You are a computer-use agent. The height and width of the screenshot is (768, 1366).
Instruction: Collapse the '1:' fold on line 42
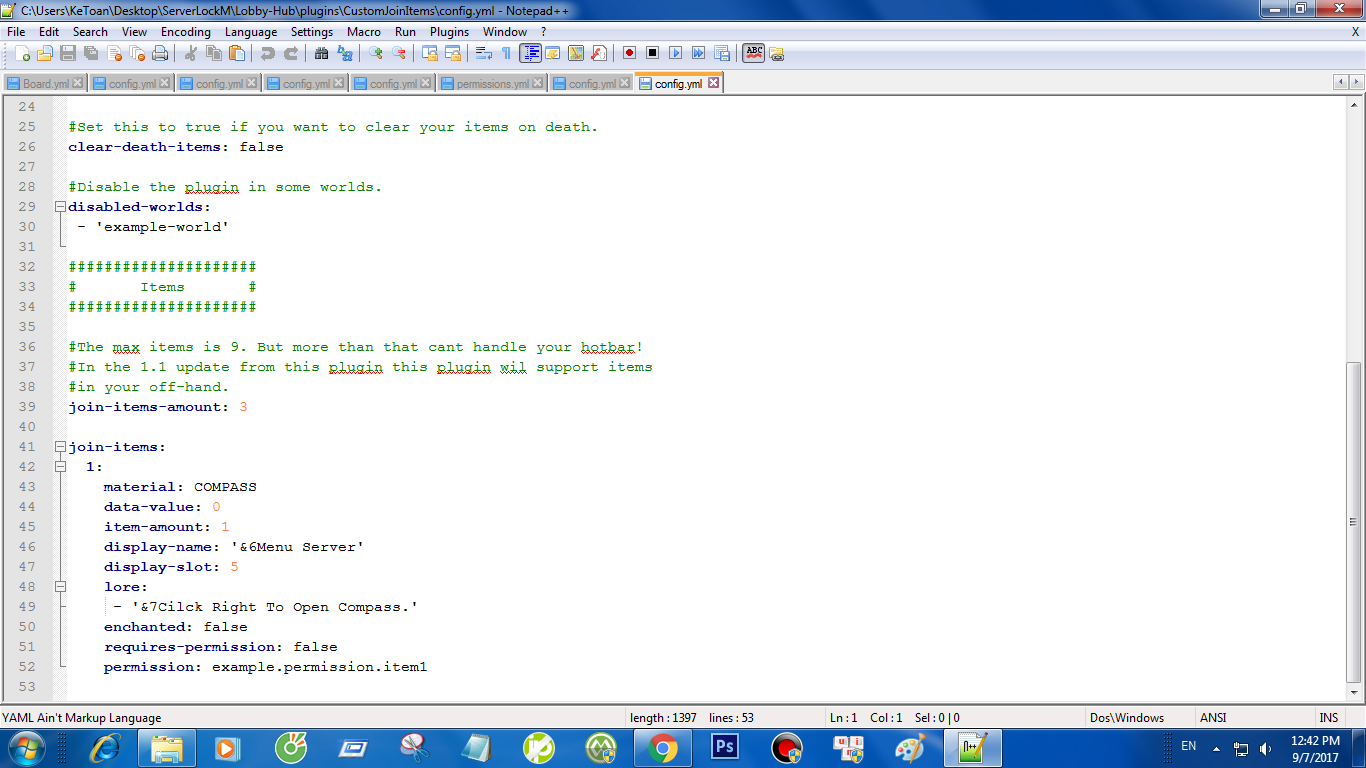point(60,467)
